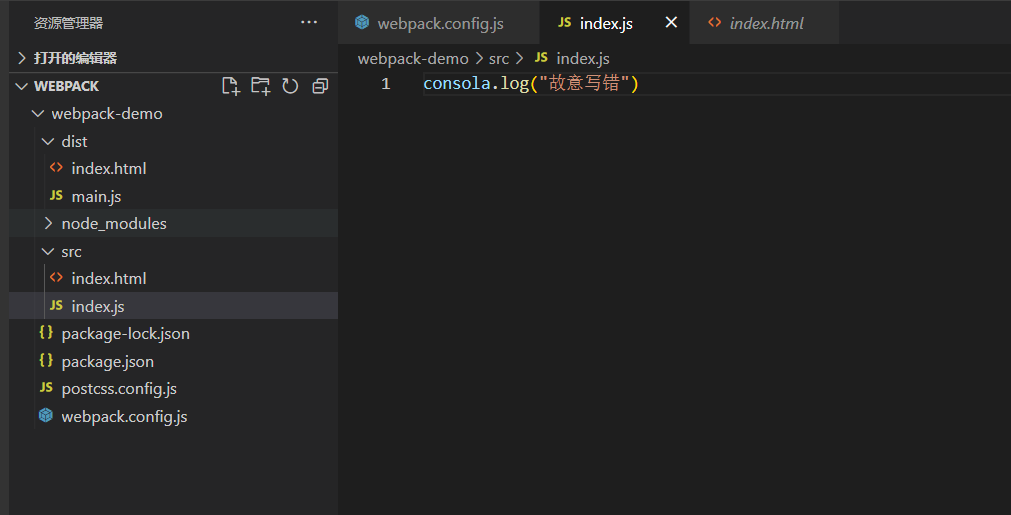Click the HTML icon beside dist index.html
The image size is (1011, 515).
click(x=56, y=168)
